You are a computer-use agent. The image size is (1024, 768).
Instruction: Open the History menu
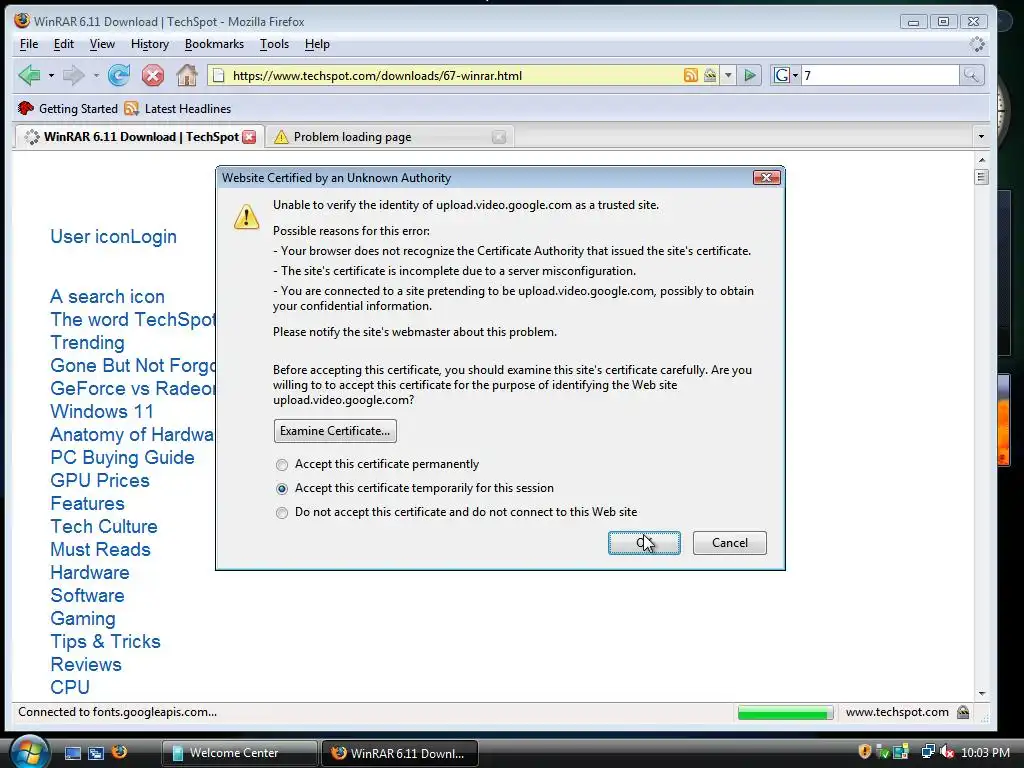150,44
